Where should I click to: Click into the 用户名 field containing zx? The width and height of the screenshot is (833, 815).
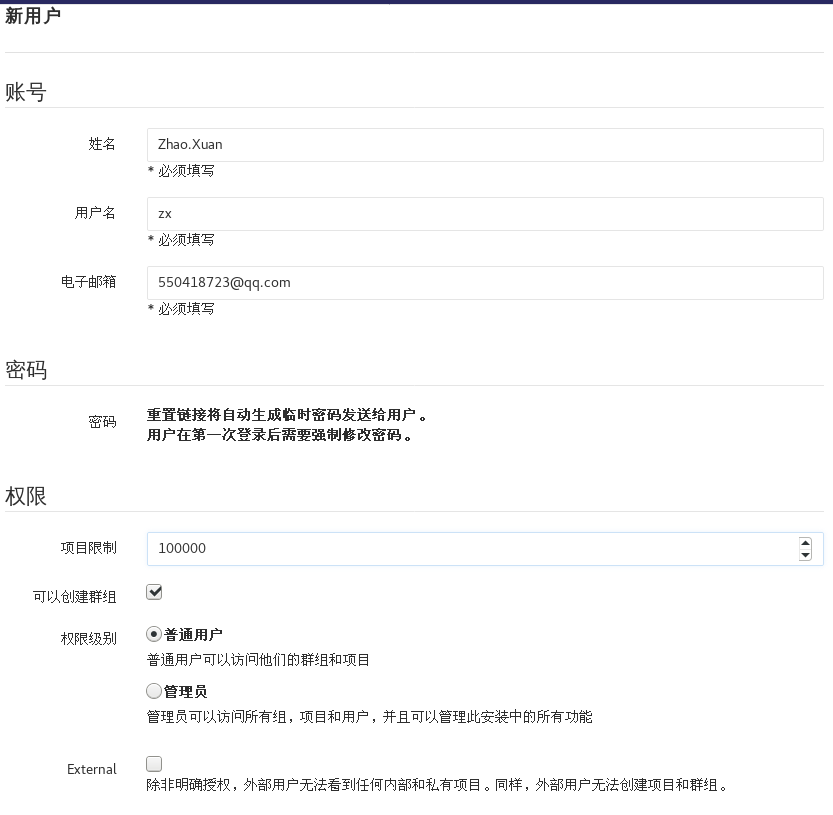pyautogui.click(x=485, y=214)
